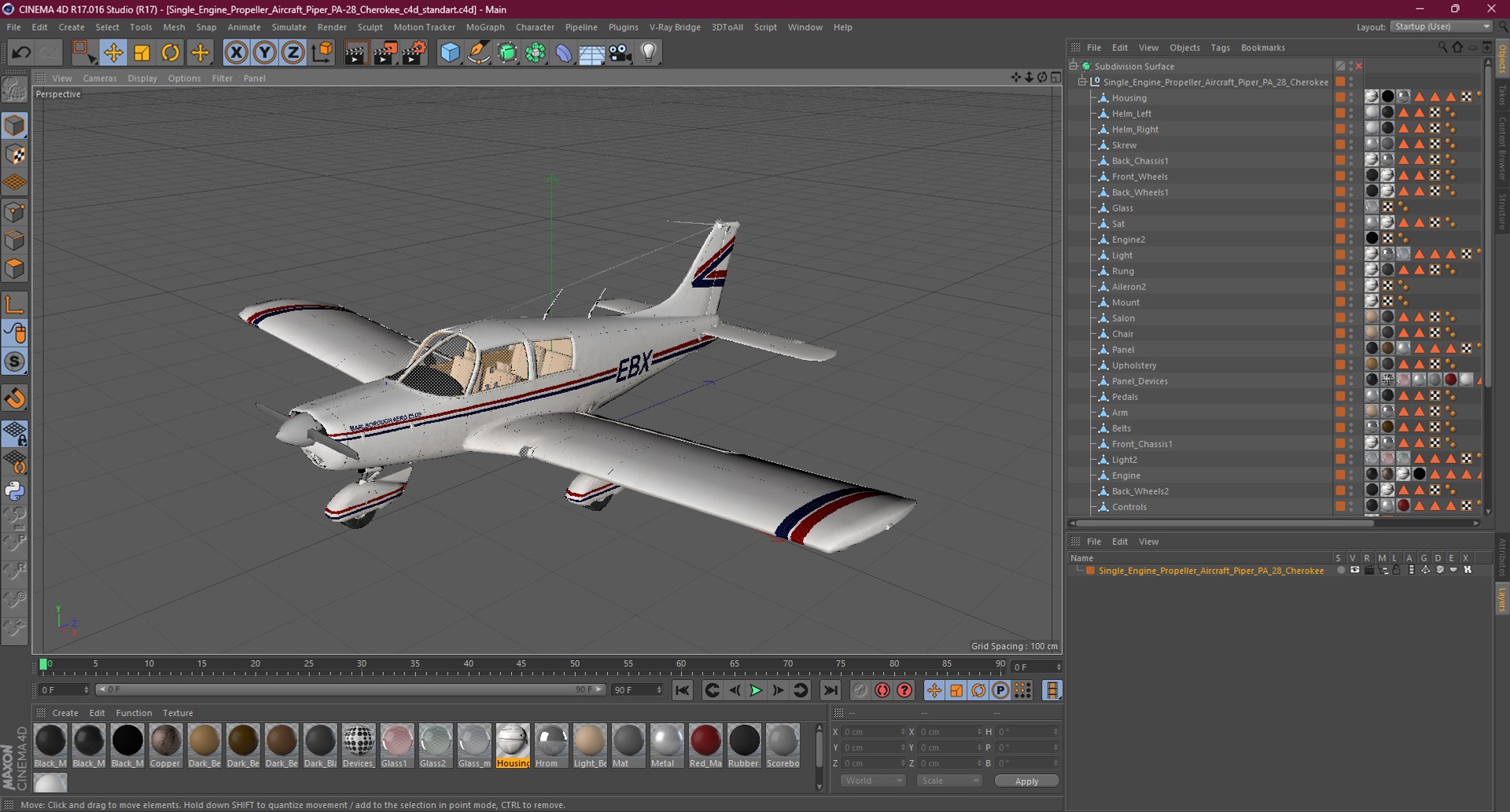Viewport: 1510px width, 812px height.
Task: Click the Spline Pen tool icon
Action: click(478, 53)
